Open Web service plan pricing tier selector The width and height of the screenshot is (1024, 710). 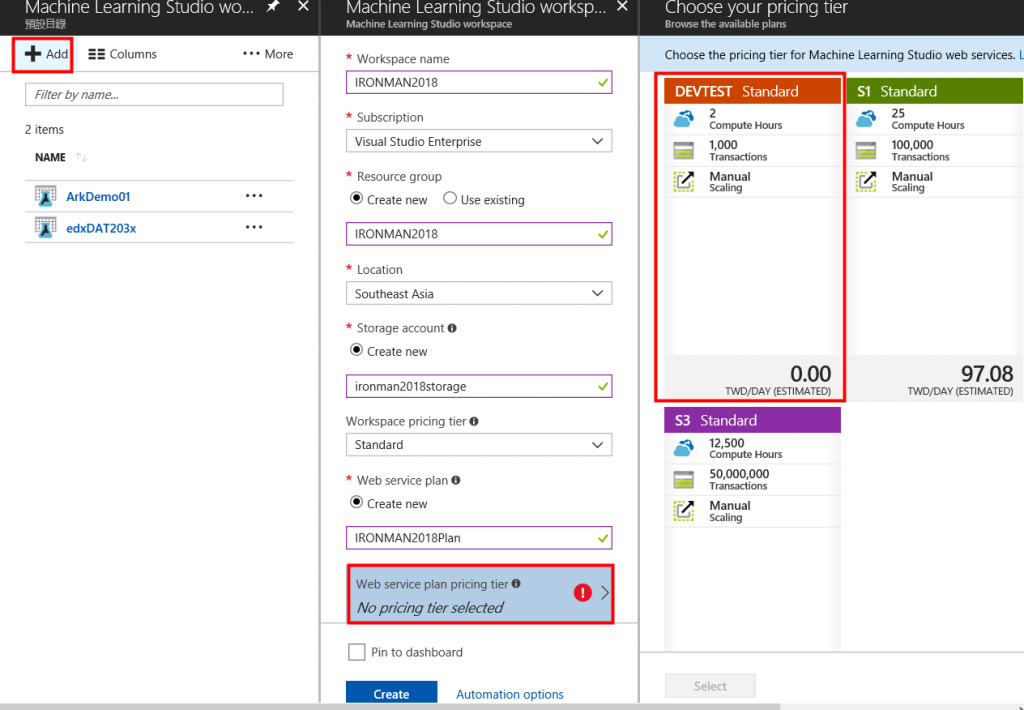[481, 594]
